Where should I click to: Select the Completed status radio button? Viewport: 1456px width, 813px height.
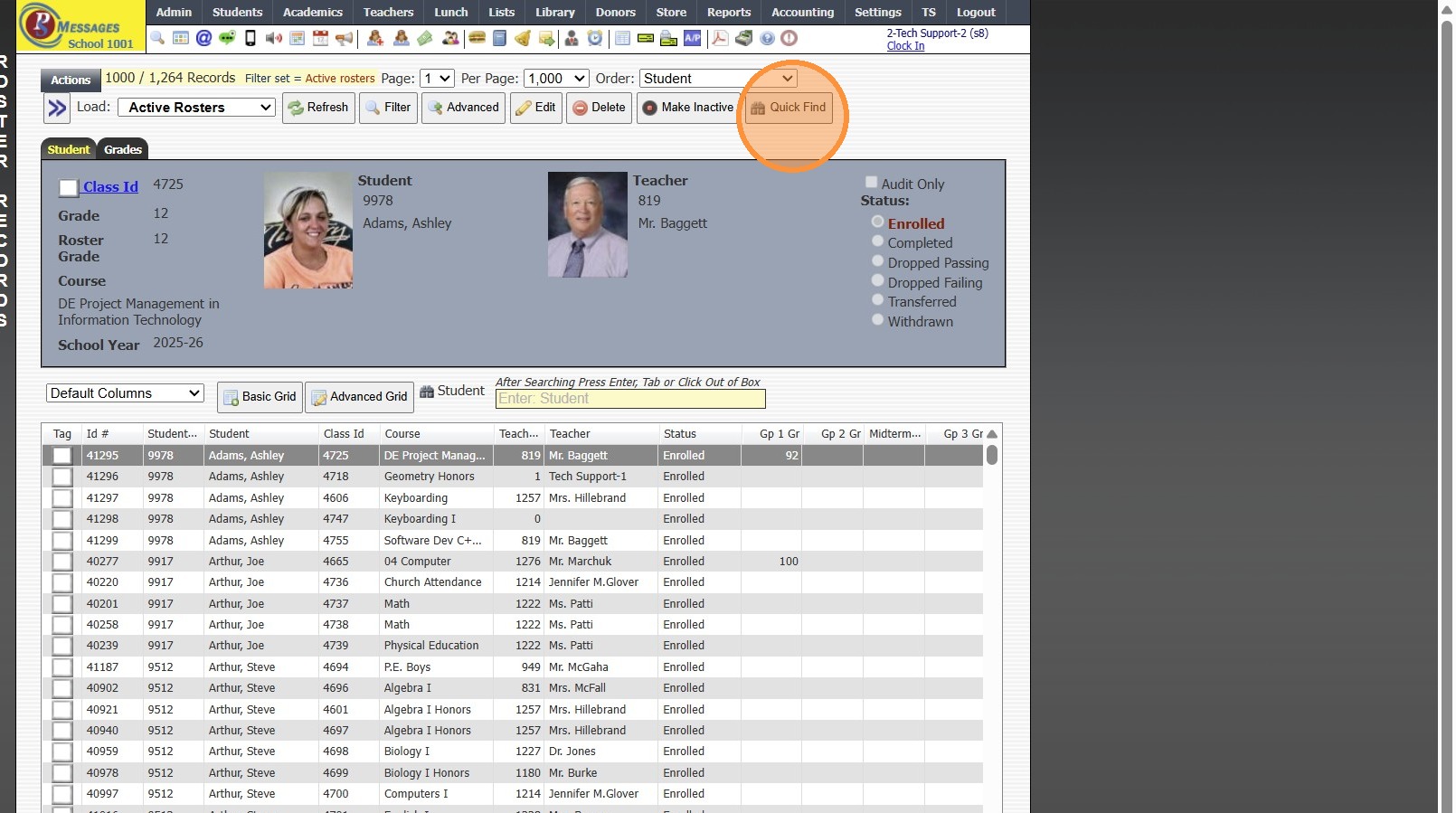[x=877, y=241]
